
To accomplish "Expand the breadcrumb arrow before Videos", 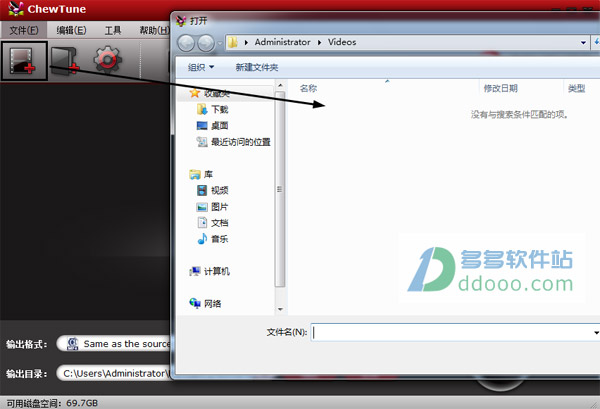I will click(319, 42).
